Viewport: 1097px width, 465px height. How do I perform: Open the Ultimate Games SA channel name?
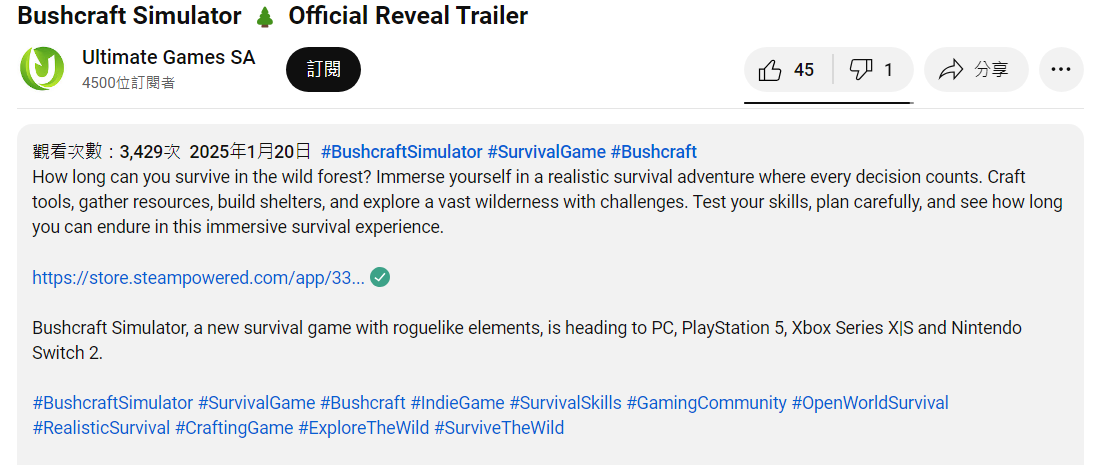[x=169, y=57]
